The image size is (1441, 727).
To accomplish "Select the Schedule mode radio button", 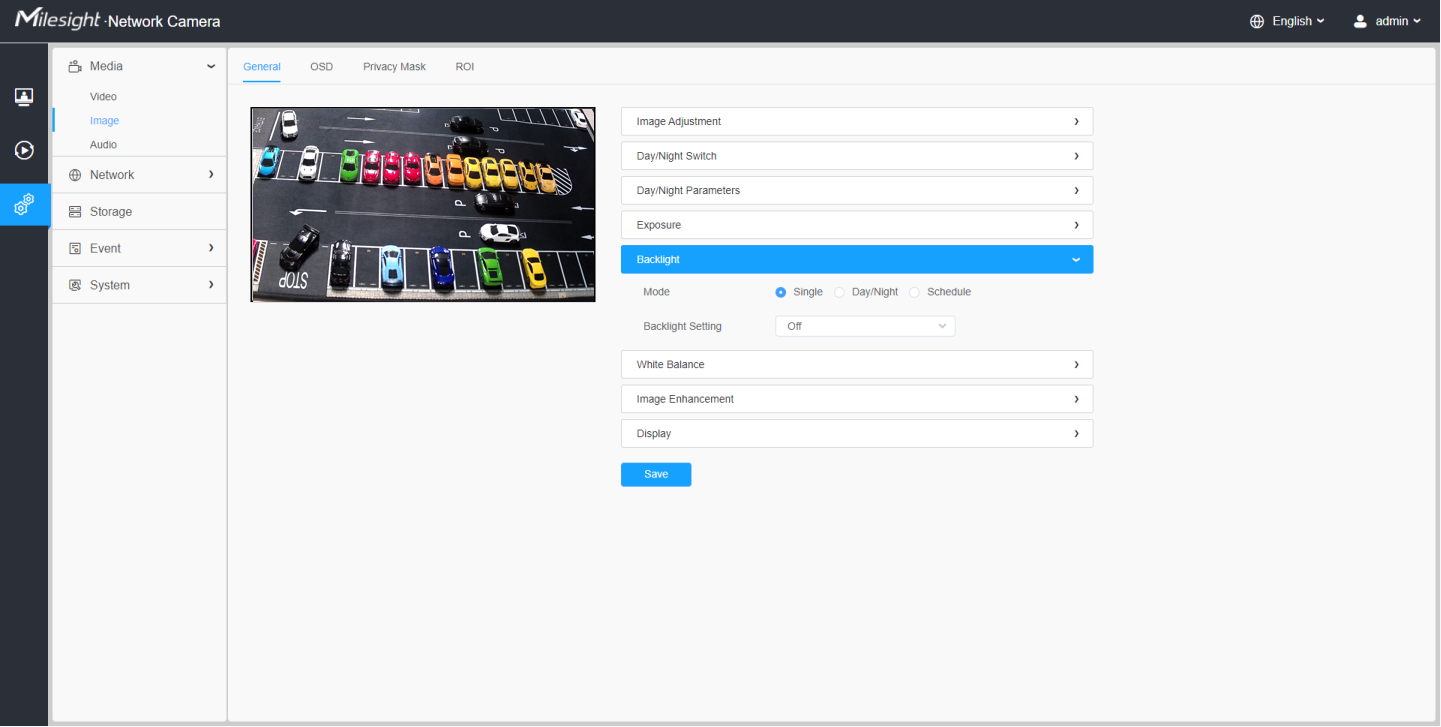I will [914, 292].
